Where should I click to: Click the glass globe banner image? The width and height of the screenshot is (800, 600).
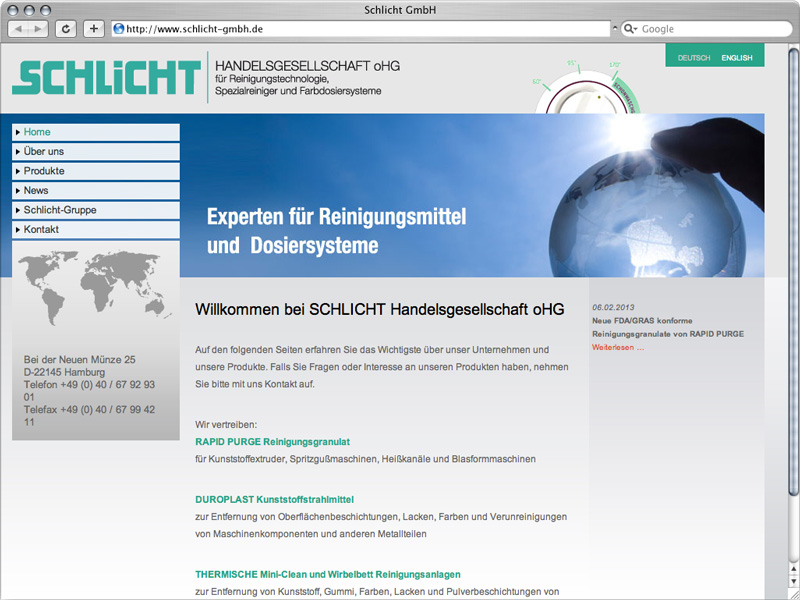click(x=647, y=215)
